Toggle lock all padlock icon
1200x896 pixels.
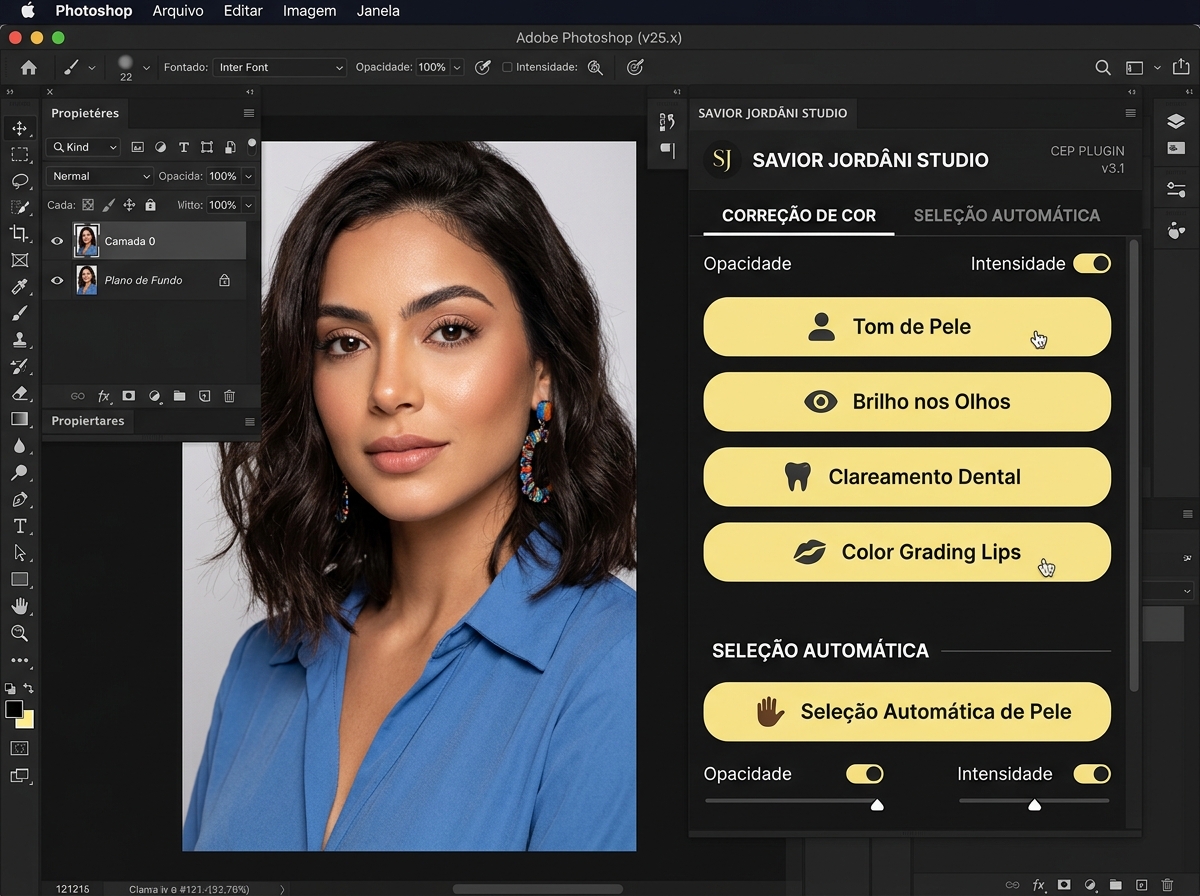coord(150,205)
